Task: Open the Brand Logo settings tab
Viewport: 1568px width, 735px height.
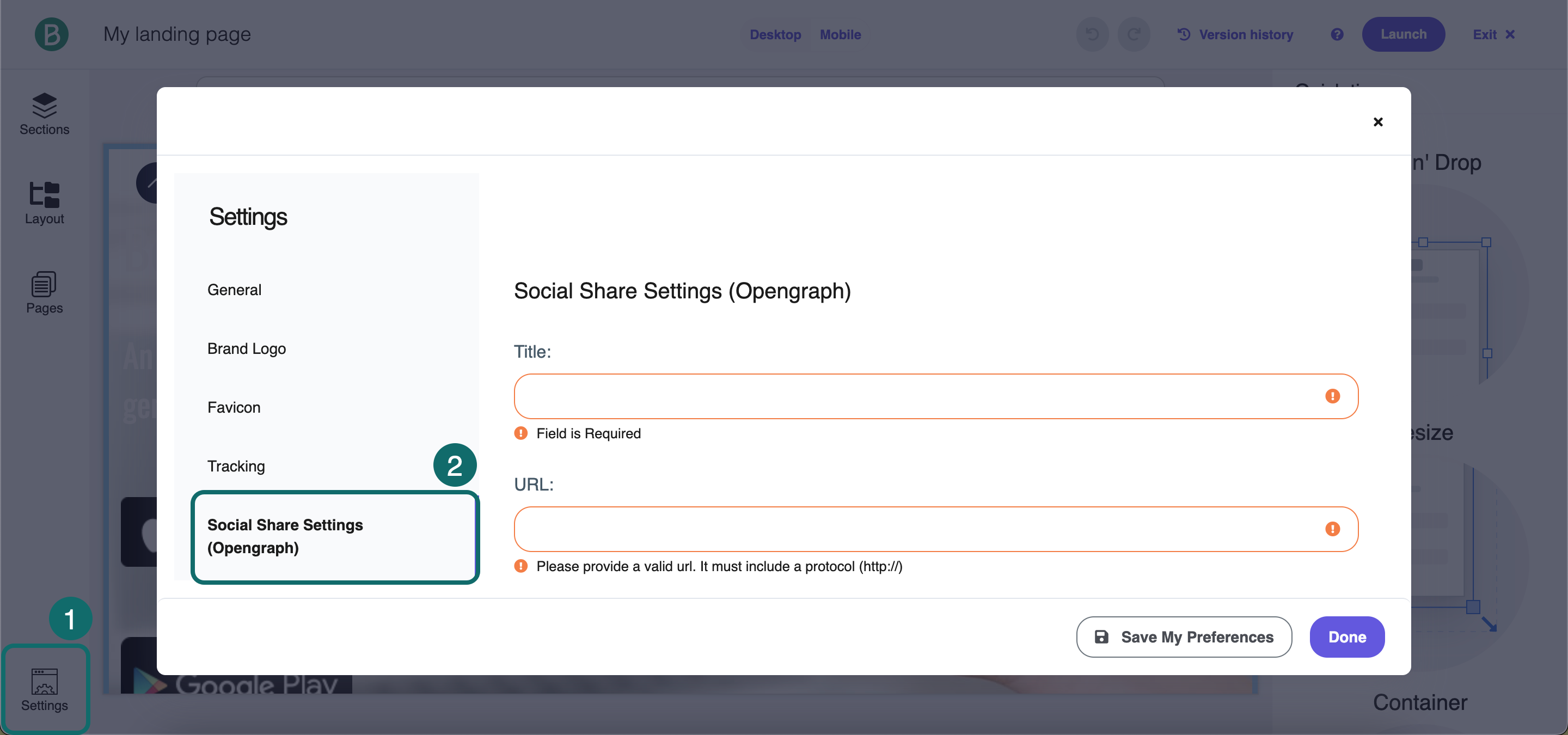Action: 247,348
